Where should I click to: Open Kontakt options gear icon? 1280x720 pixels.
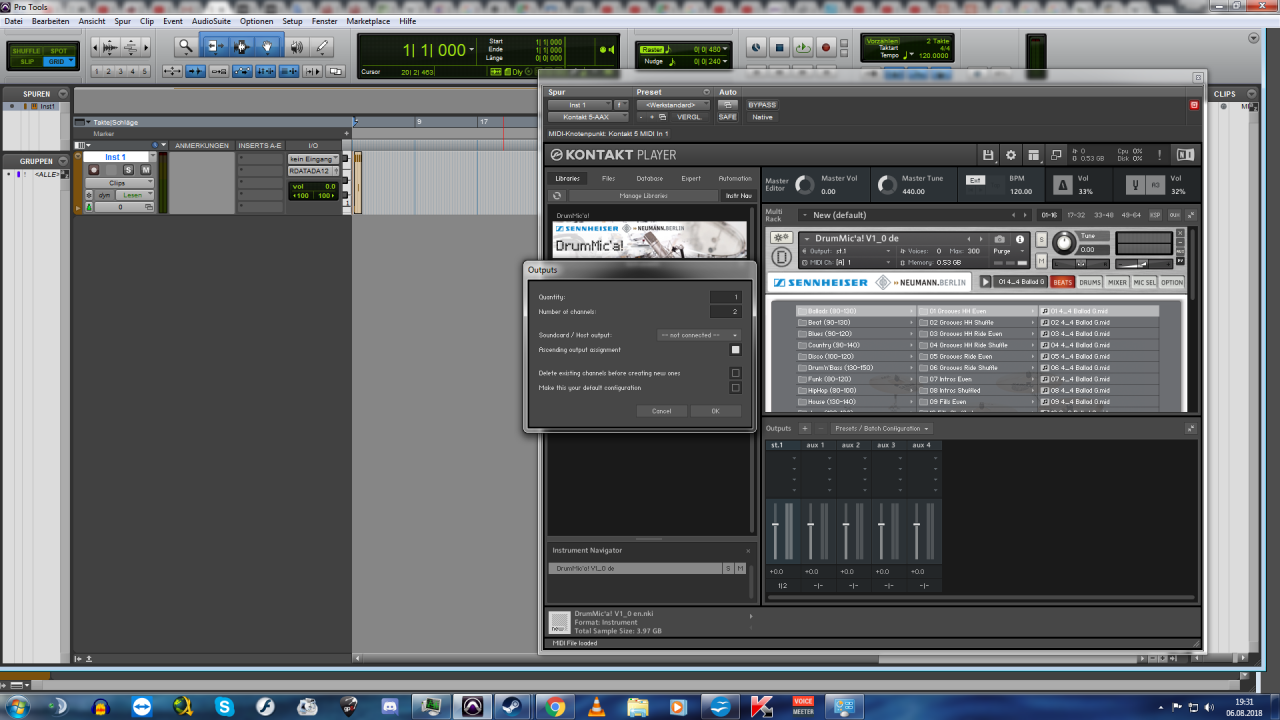click(x=1011, y=155)
